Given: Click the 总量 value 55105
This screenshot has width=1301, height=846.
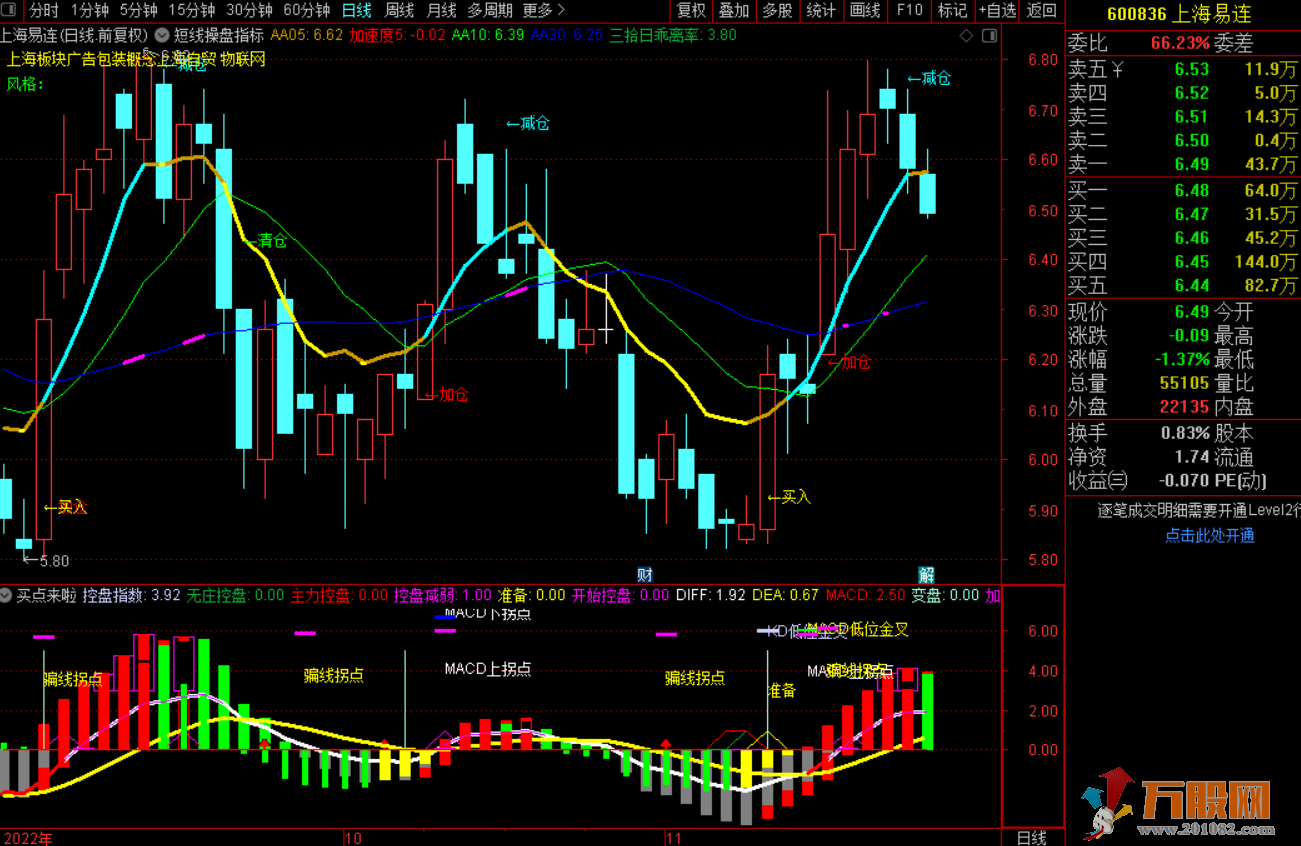Looking at the screenshot, I should coord(1184,383).
